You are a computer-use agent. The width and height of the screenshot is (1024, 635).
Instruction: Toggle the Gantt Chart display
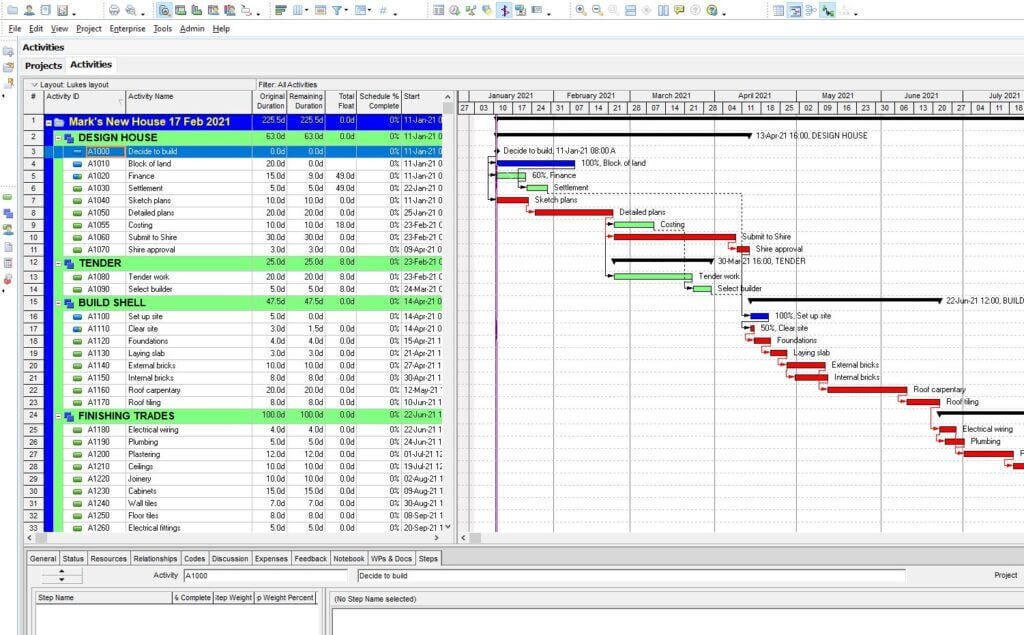click(x=794, y=8)
